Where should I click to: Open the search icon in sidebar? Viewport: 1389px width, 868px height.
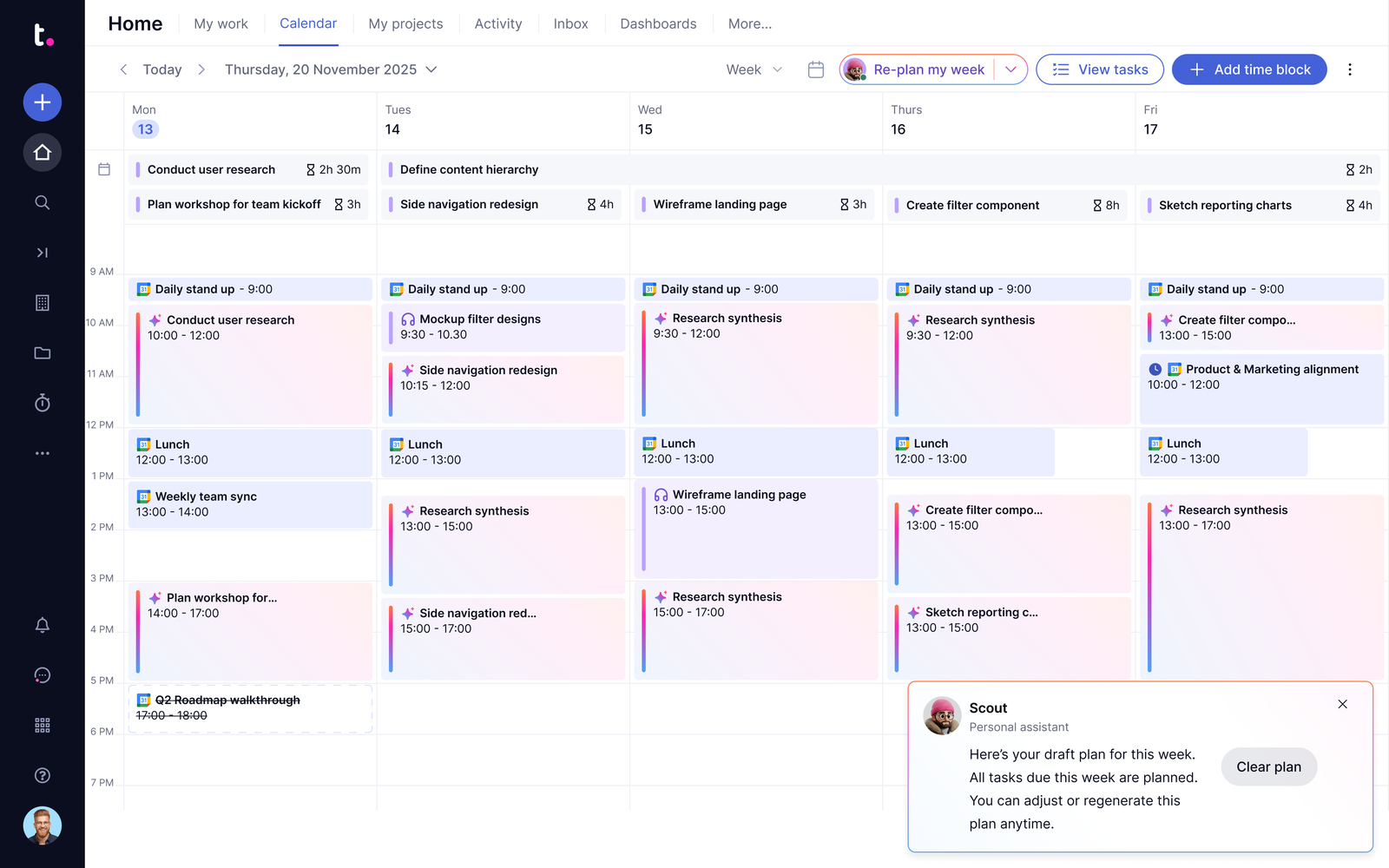(43, 202)
